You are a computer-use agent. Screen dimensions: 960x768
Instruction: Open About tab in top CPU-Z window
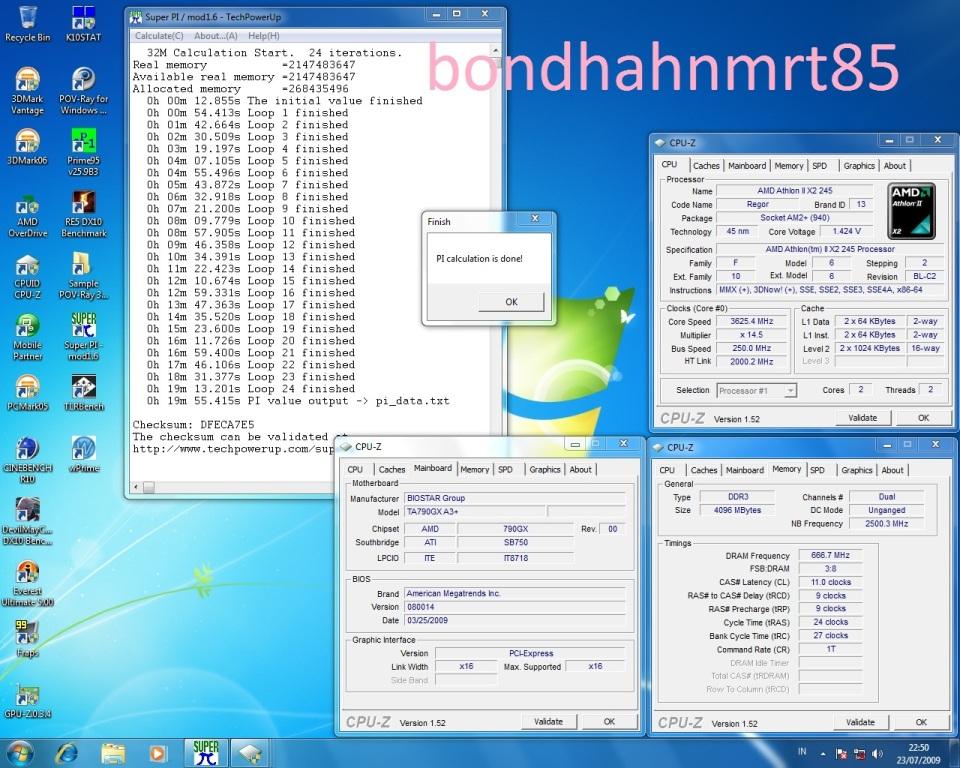click(894, 165)
